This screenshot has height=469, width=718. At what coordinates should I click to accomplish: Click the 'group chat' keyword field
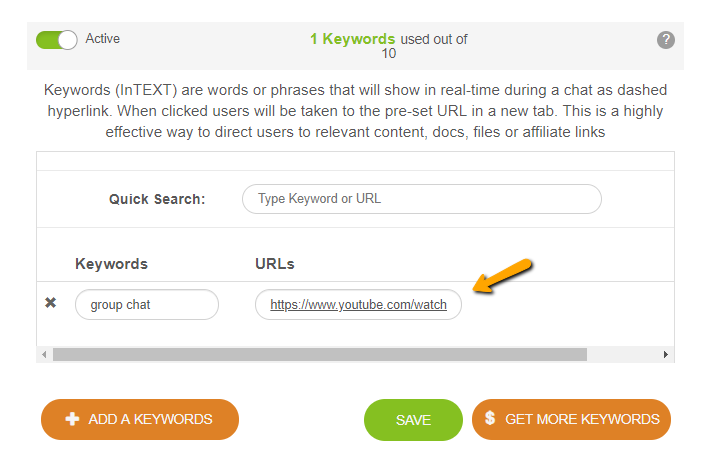click(x=146, y=305)
